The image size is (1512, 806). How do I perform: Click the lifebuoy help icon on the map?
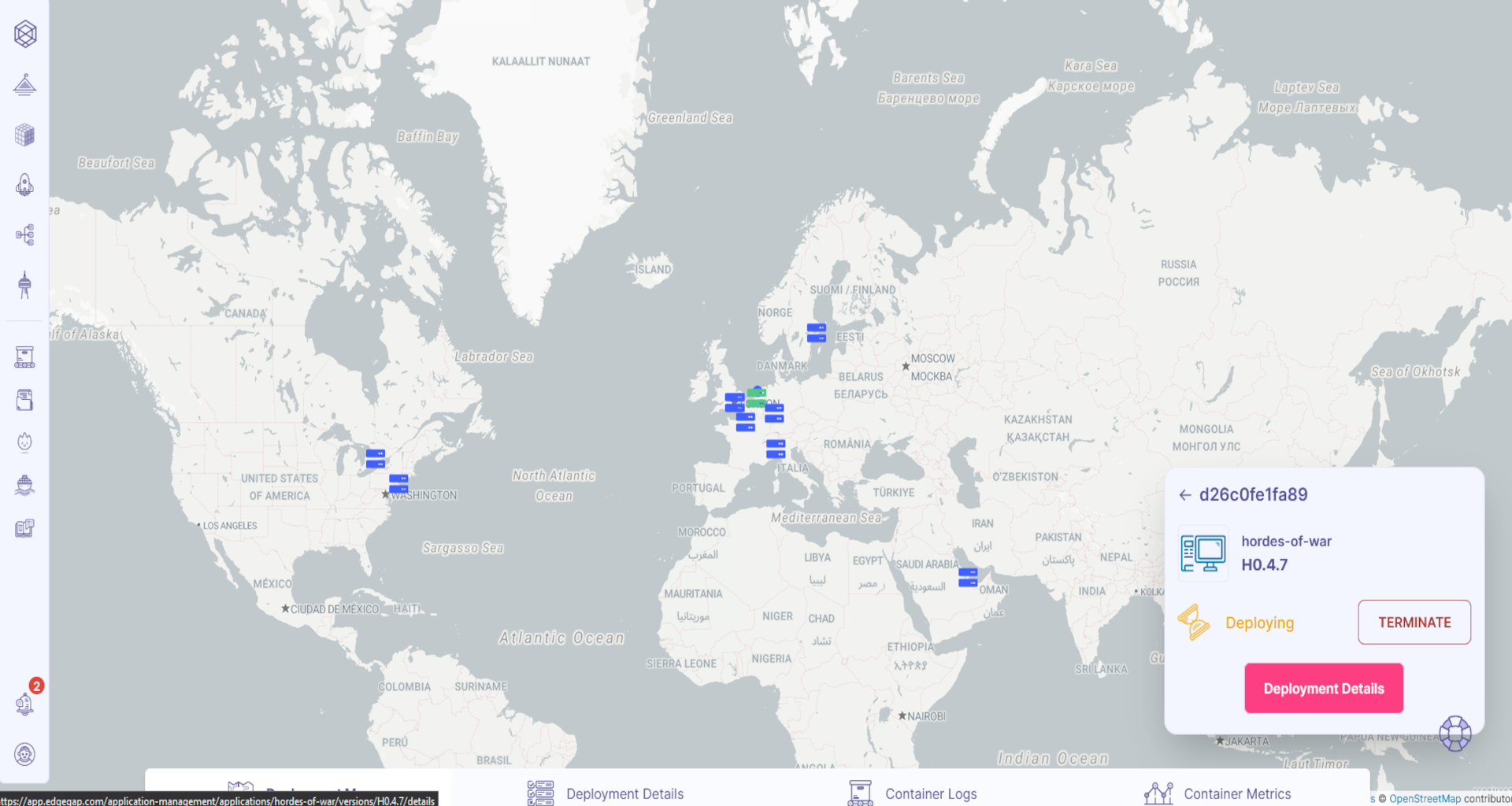pyautogui.click(x=1456, y=733)
